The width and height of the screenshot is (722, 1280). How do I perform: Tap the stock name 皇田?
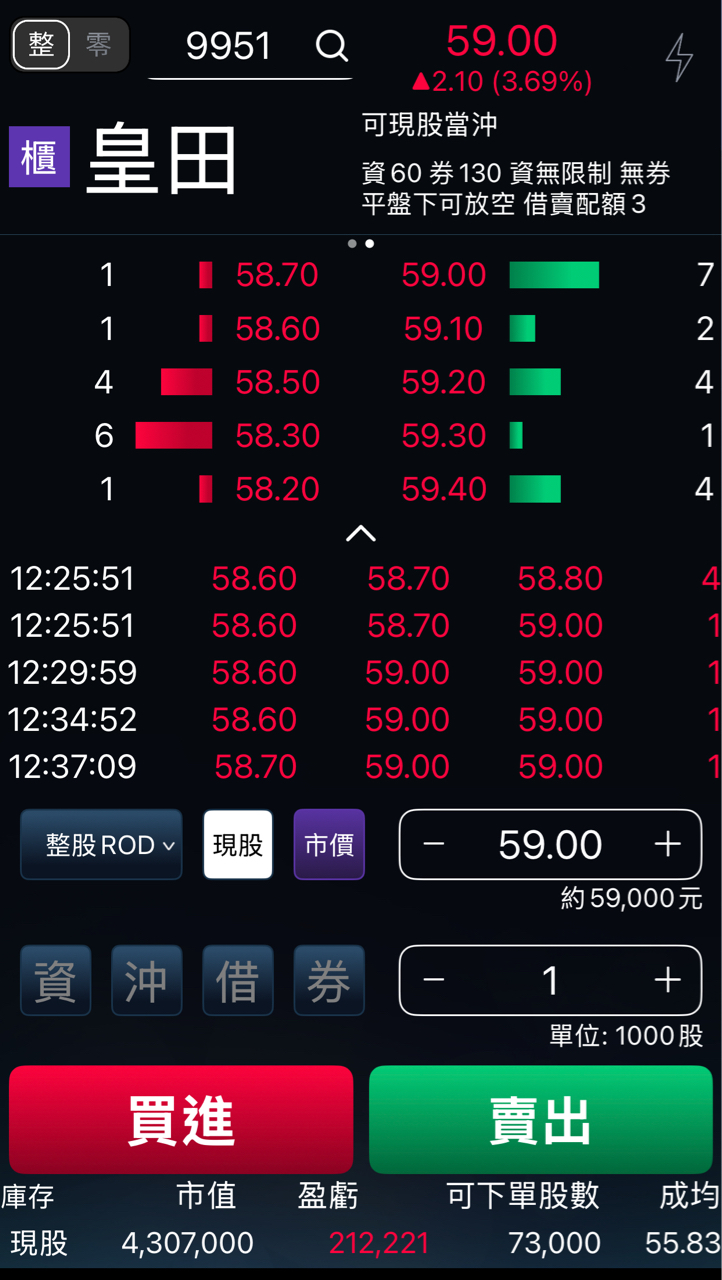162,159
